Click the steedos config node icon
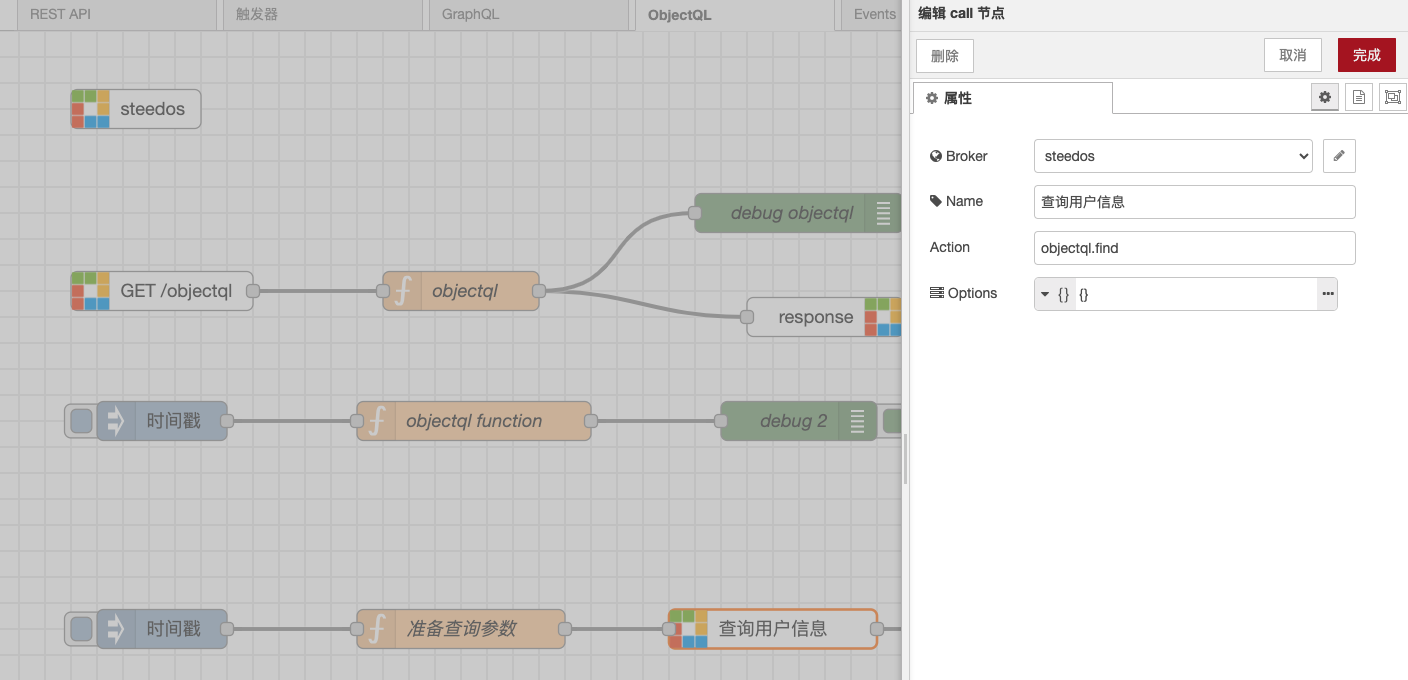This screenshot has width=1408, height=680. [x=90, y=109]
